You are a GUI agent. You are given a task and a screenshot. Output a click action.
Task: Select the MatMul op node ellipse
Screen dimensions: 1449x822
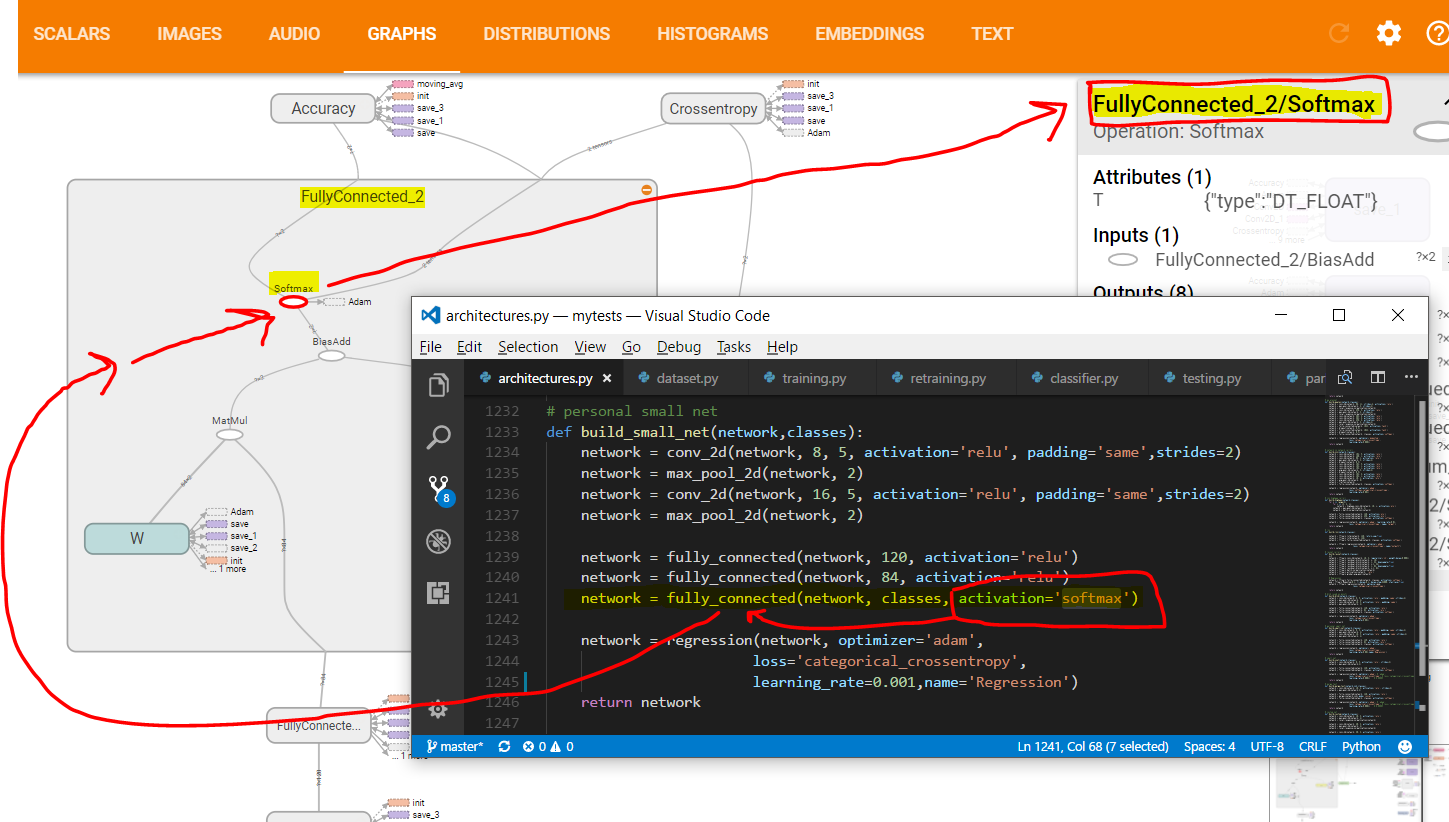(230, 434)
